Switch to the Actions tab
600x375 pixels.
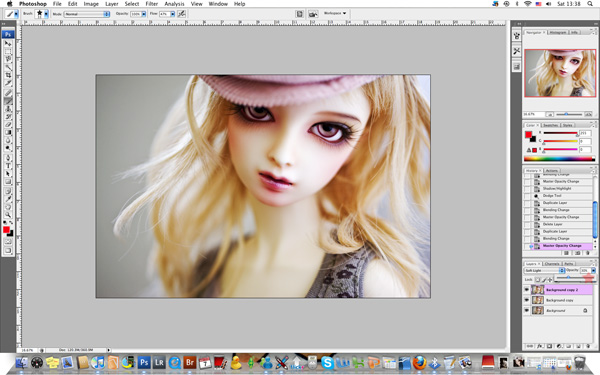click(x=551, y=171)
